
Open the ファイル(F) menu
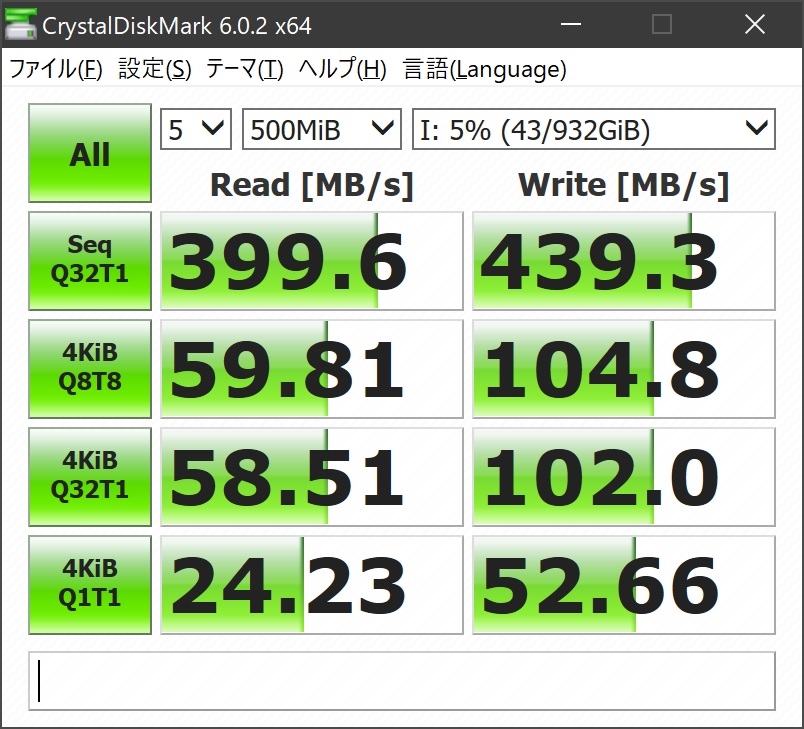coord(56,69)
